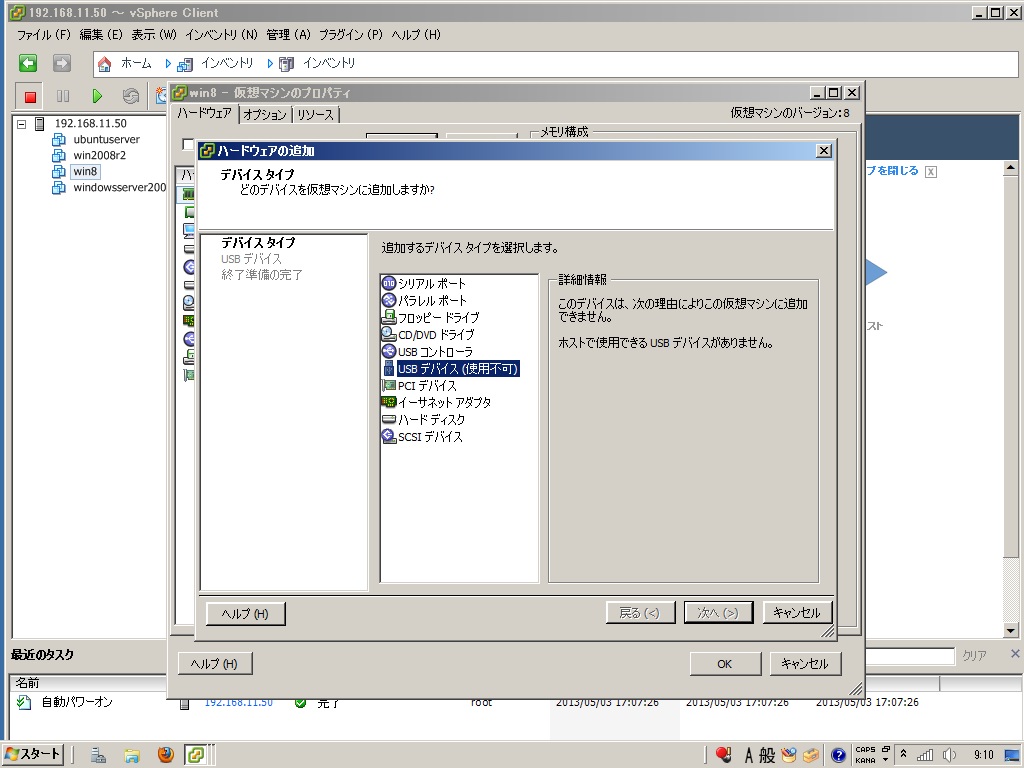Power off VM with the red stop icon

(x=30, y=97)
